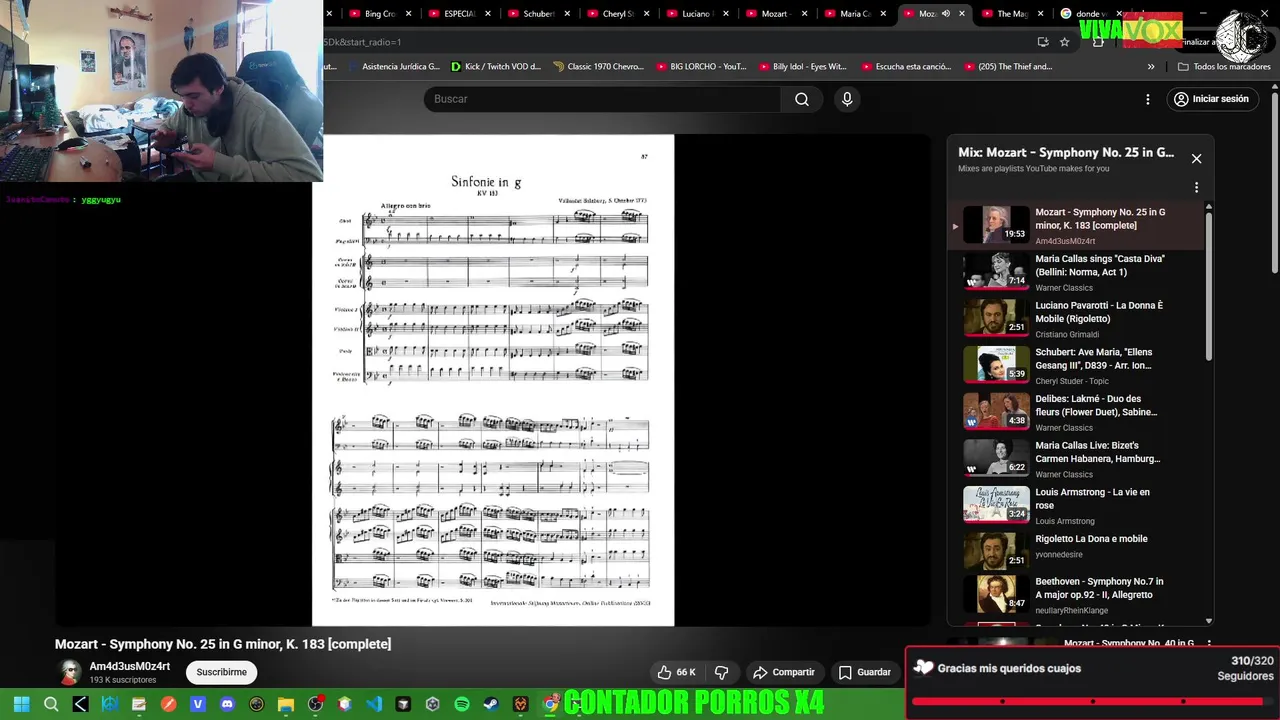Play Beethoven Symphony No.7 Allegretto video

(x=1078, y=594)
